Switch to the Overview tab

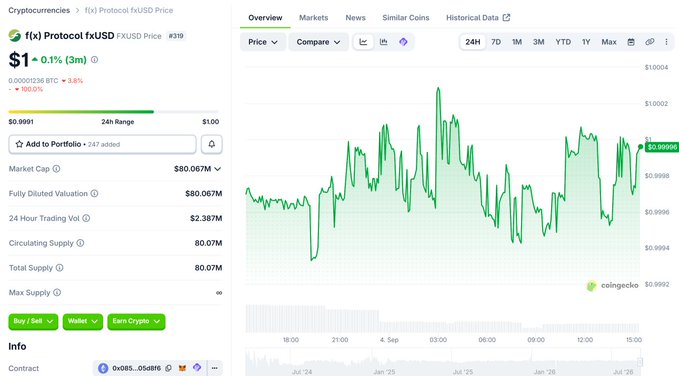click(265, 18)
